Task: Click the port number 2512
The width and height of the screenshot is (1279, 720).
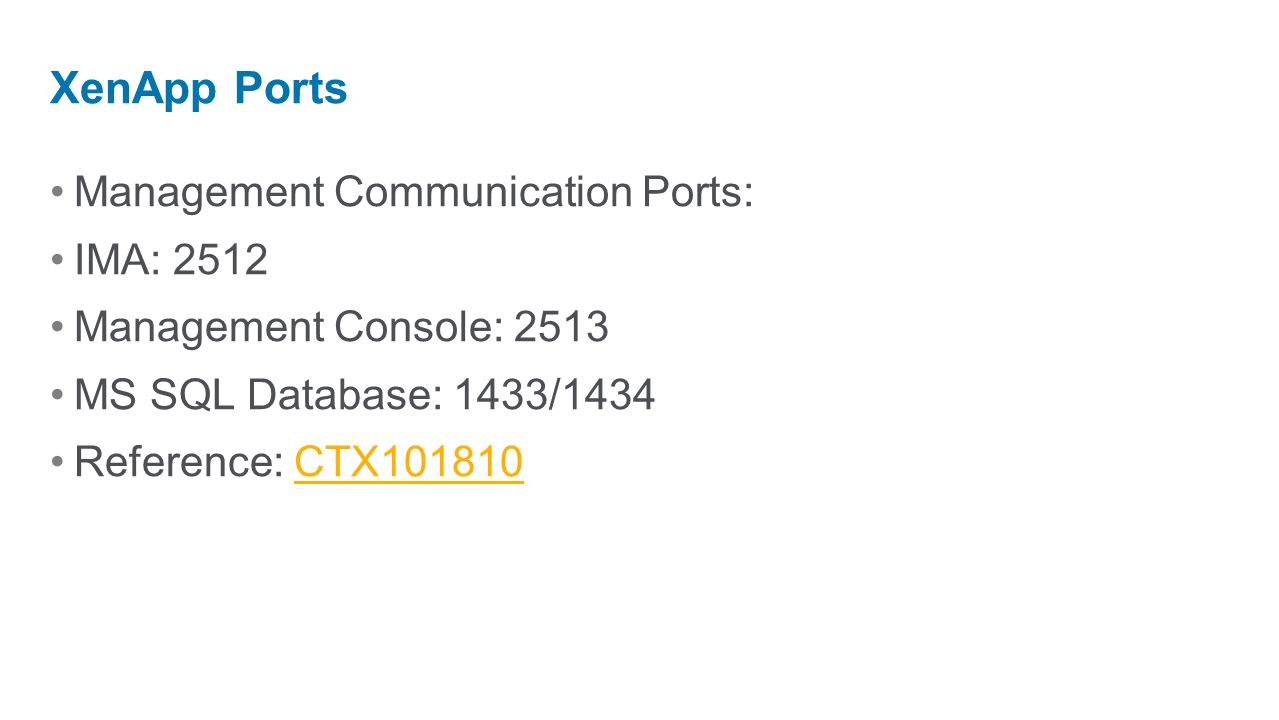Action: click(x=221, y=260)
